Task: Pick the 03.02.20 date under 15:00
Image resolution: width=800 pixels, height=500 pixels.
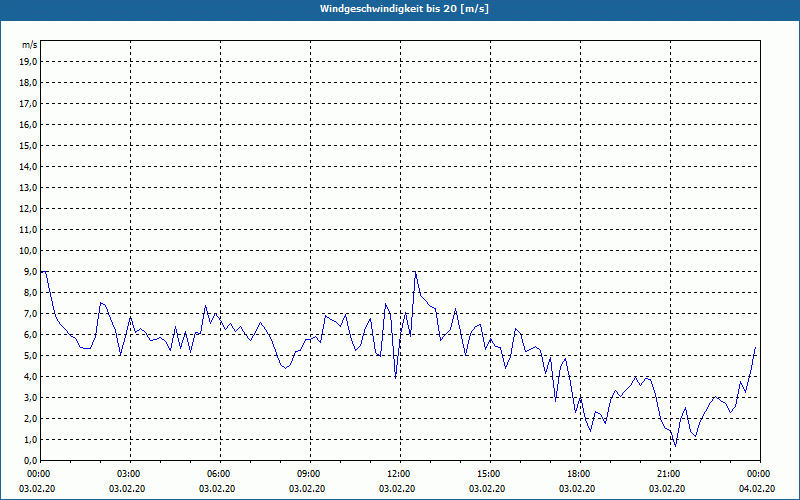Action: click(487, 489)
